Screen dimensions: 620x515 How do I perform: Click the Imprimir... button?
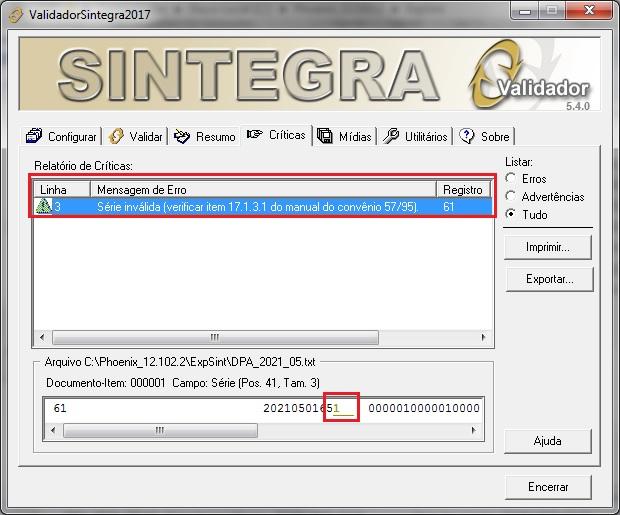coord(548,247)
